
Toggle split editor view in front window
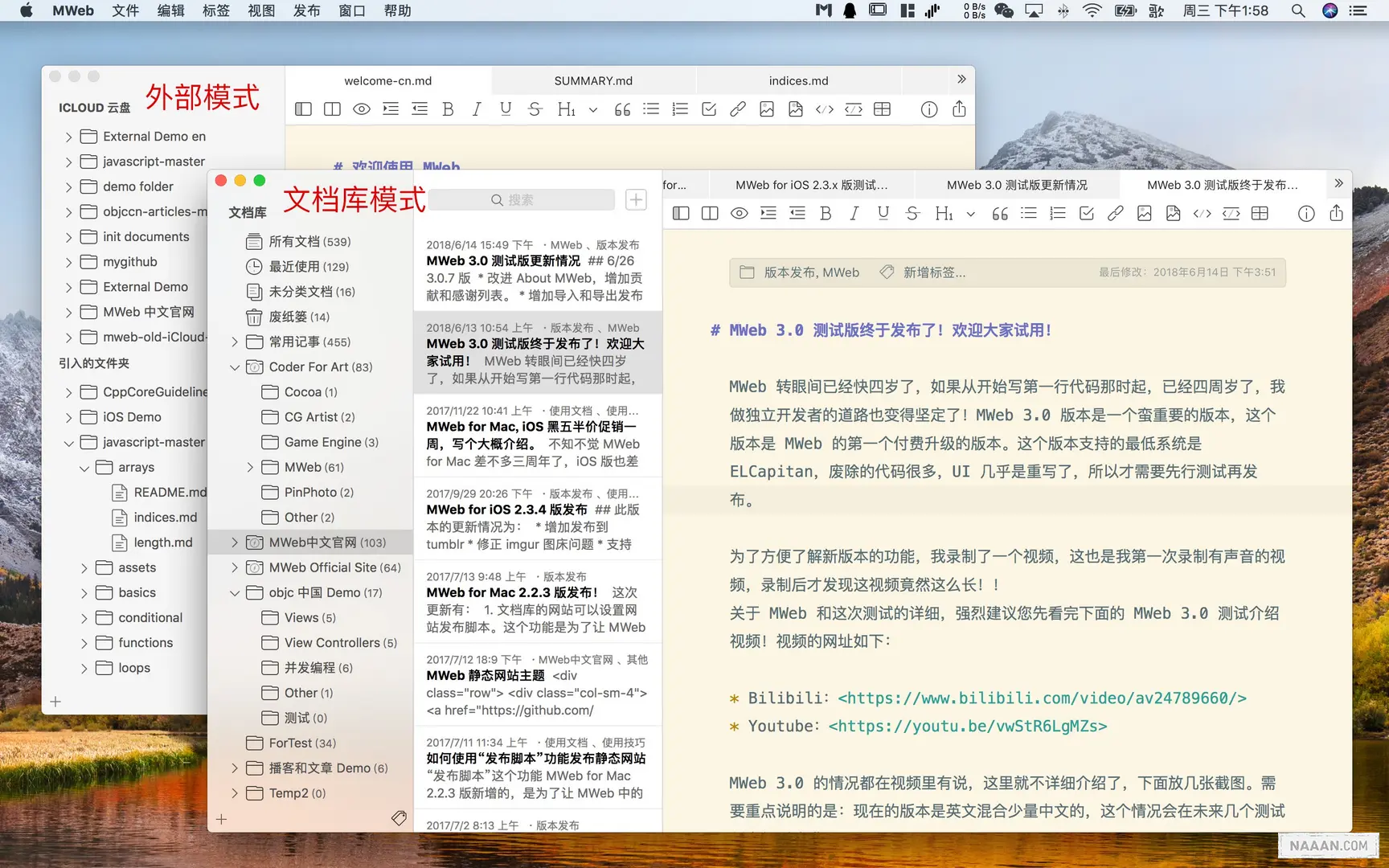[710, 213]
